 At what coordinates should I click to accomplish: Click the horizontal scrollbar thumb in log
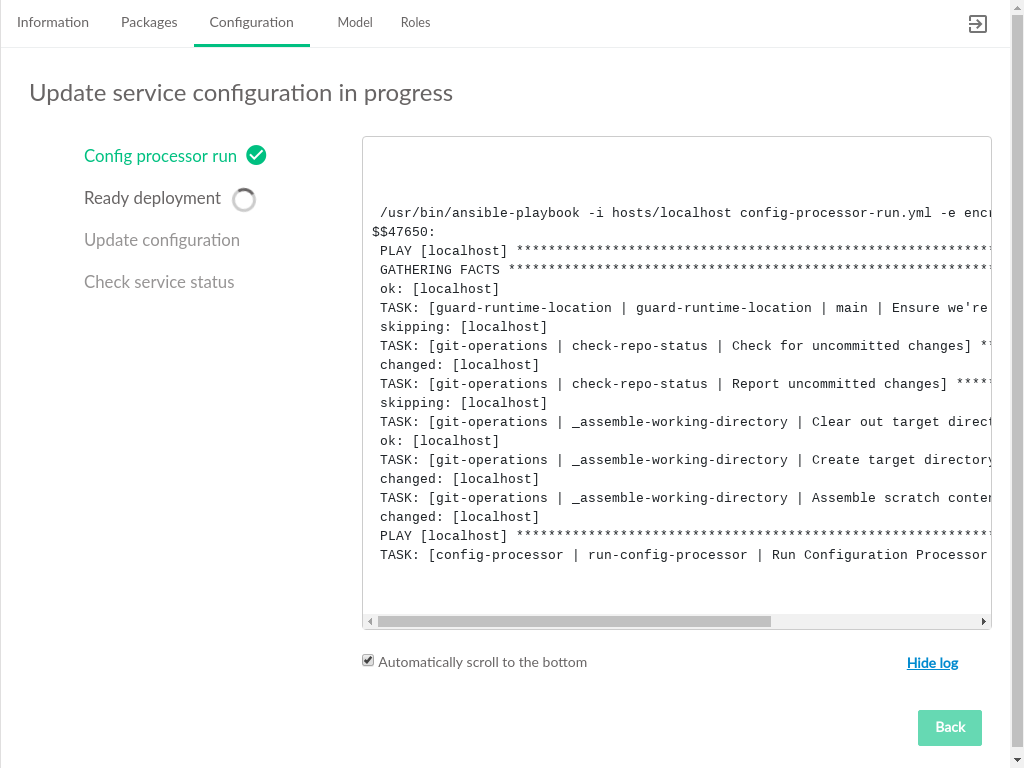pyautogui.click(x=574, y=622)
